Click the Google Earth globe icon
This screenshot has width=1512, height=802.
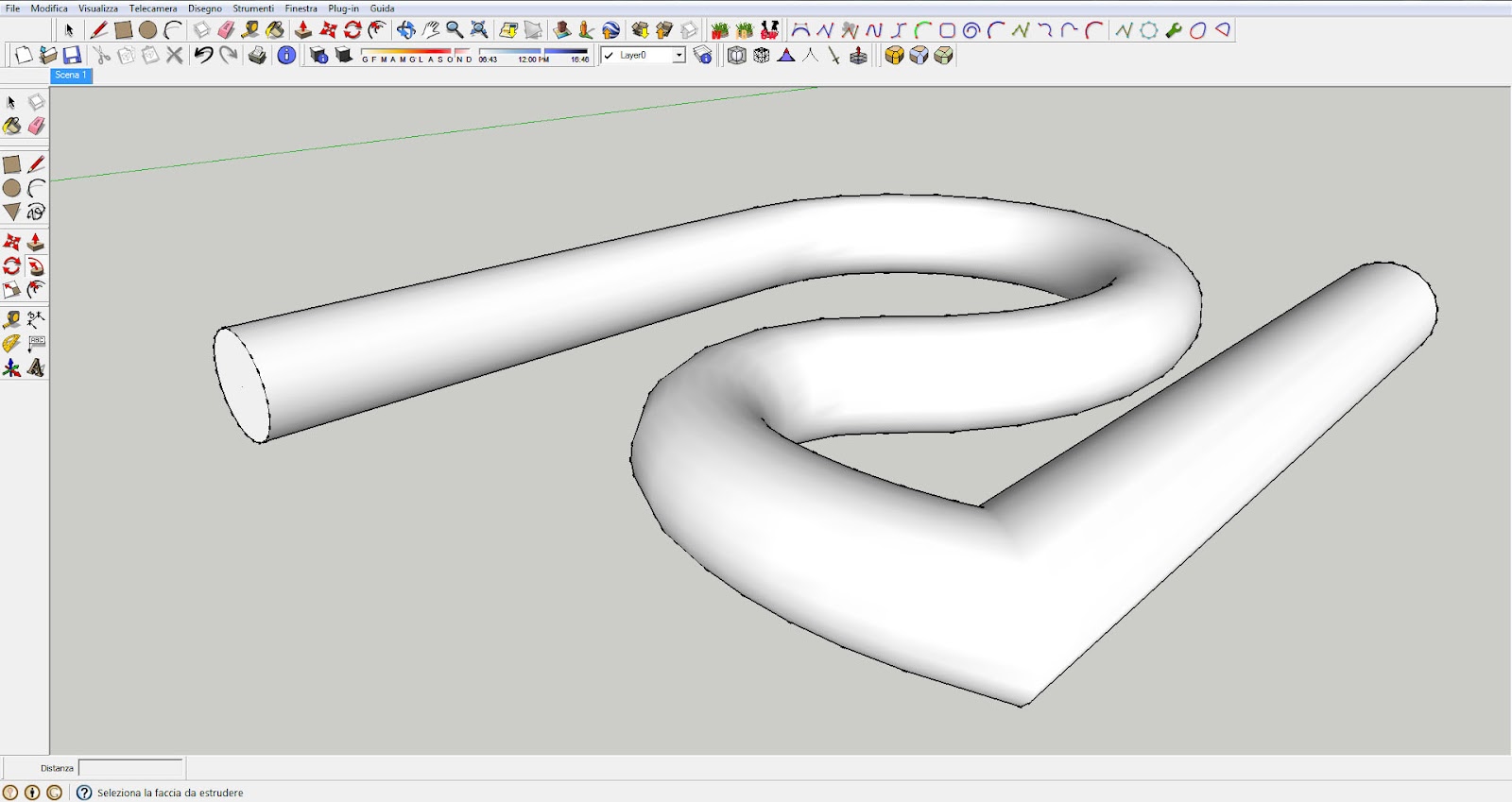(610, 30)
